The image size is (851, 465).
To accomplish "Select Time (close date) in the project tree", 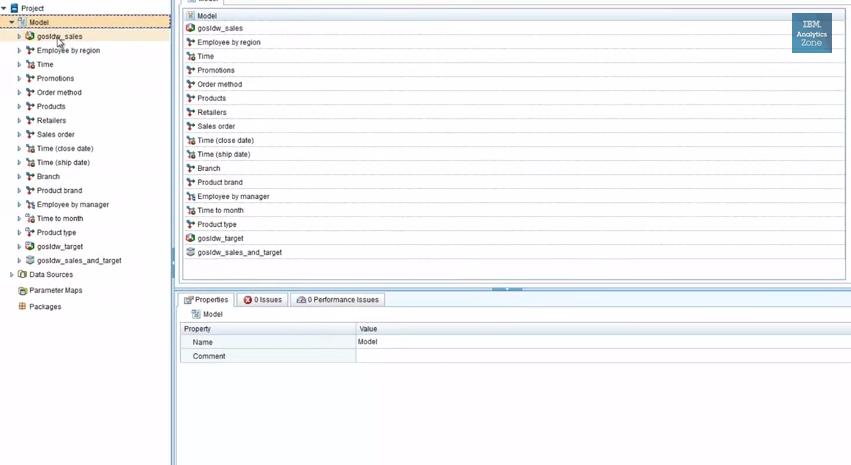I will [x=65, y=148].
